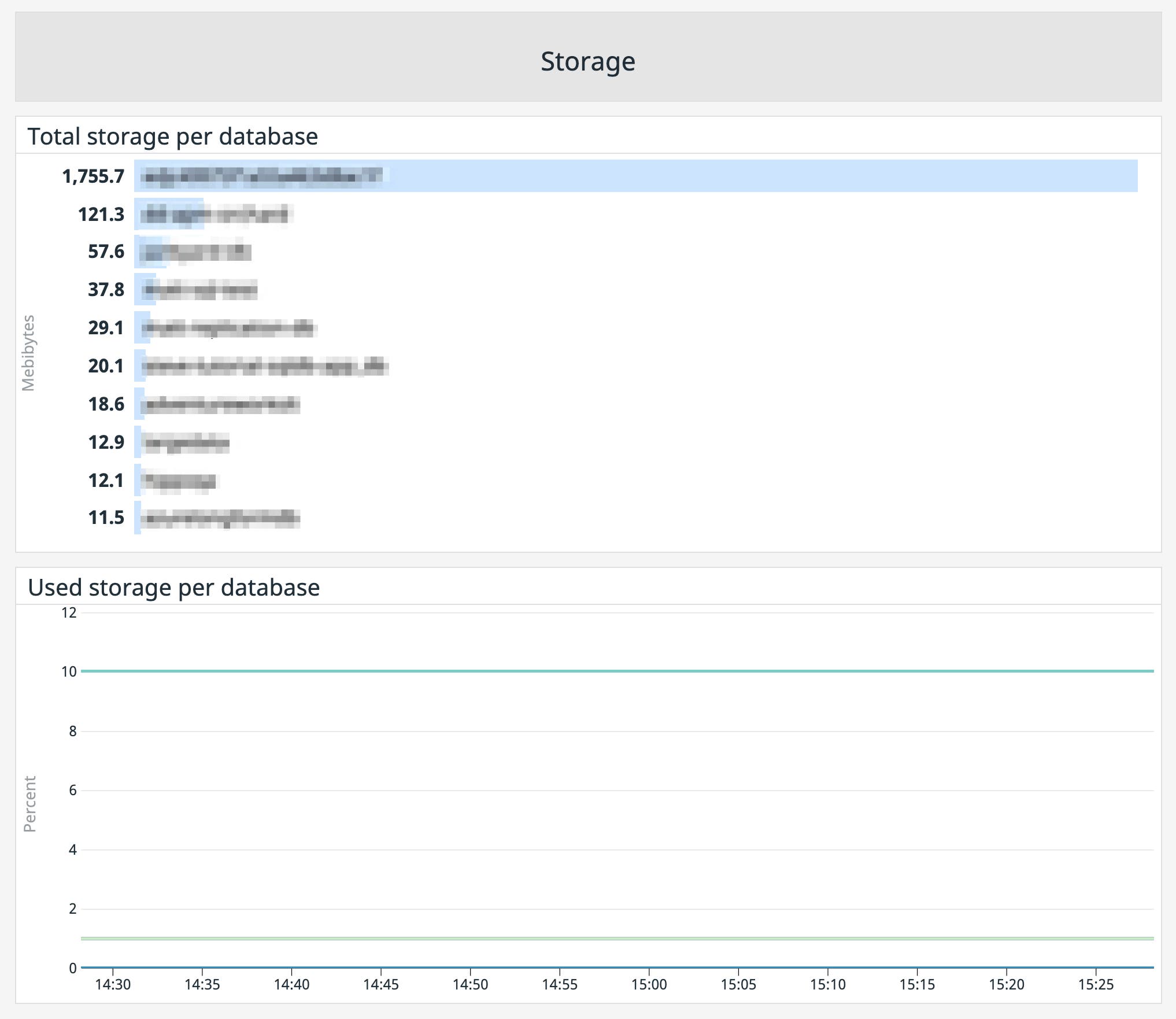Click the 15:25 time axis tick label
Screen dimensions: 1176x1019
tap(1097, 983)
